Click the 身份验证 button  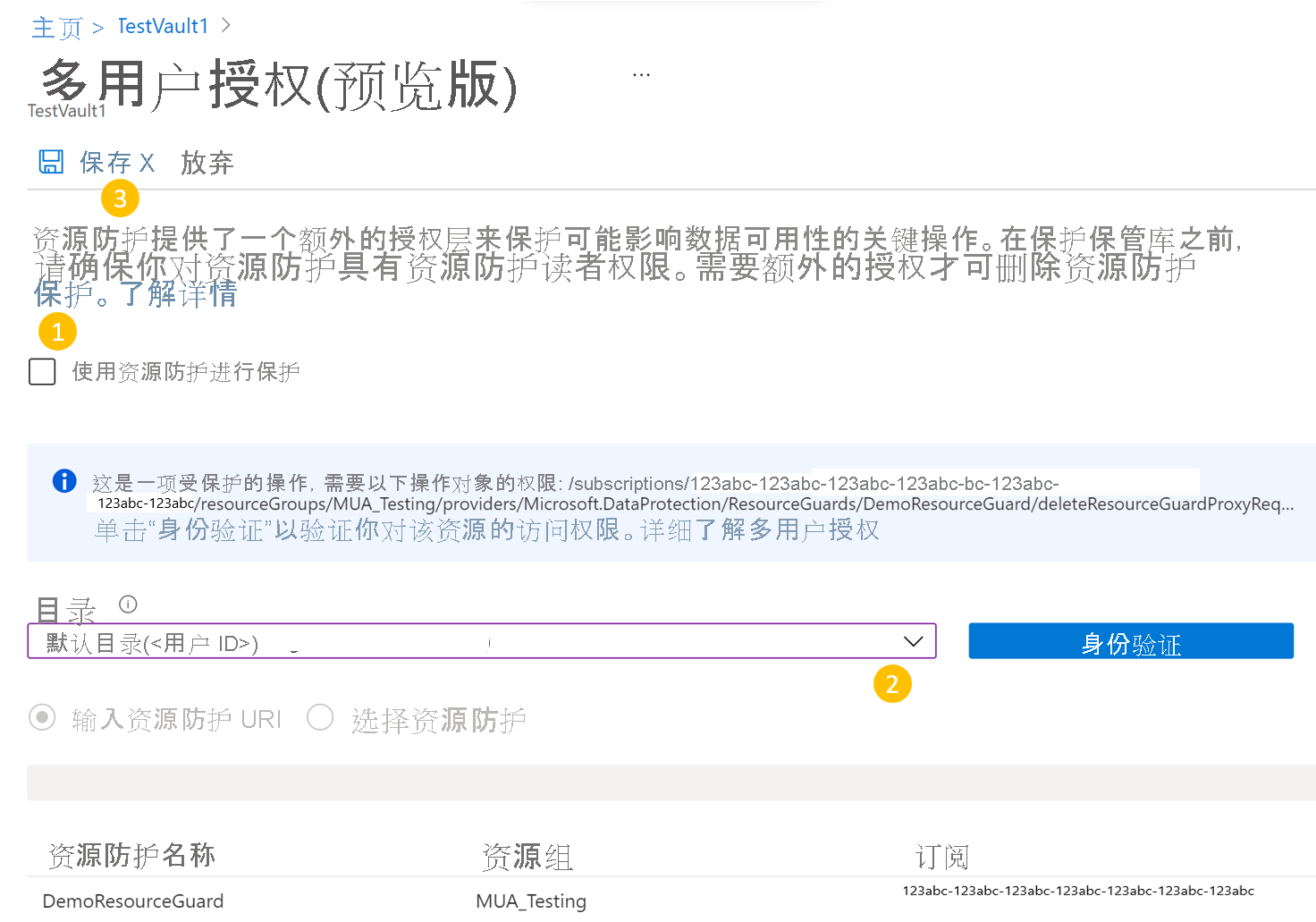(1130, 640)
